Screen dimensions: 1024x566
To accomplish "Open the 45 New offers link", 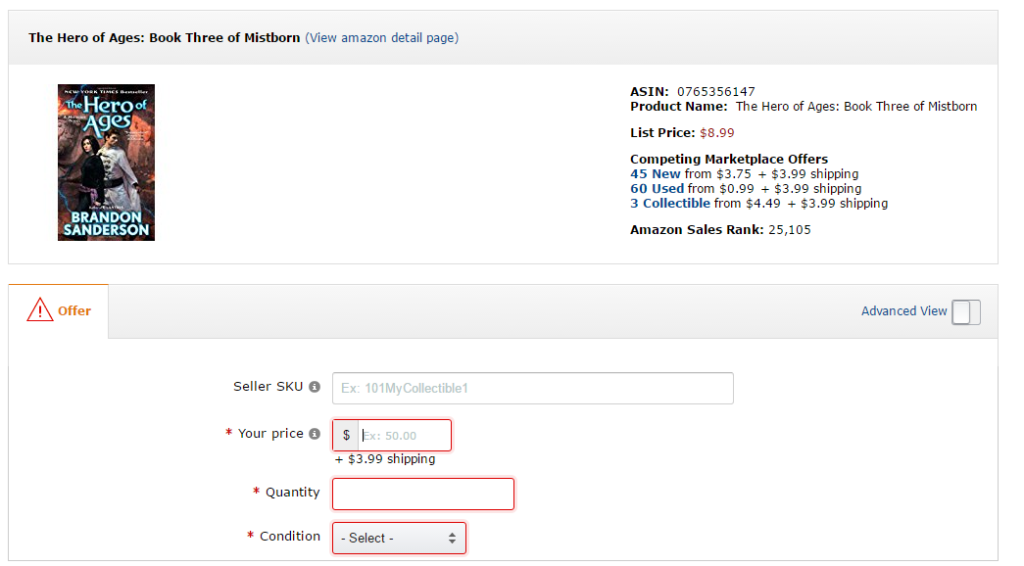I will pos(655,174).
